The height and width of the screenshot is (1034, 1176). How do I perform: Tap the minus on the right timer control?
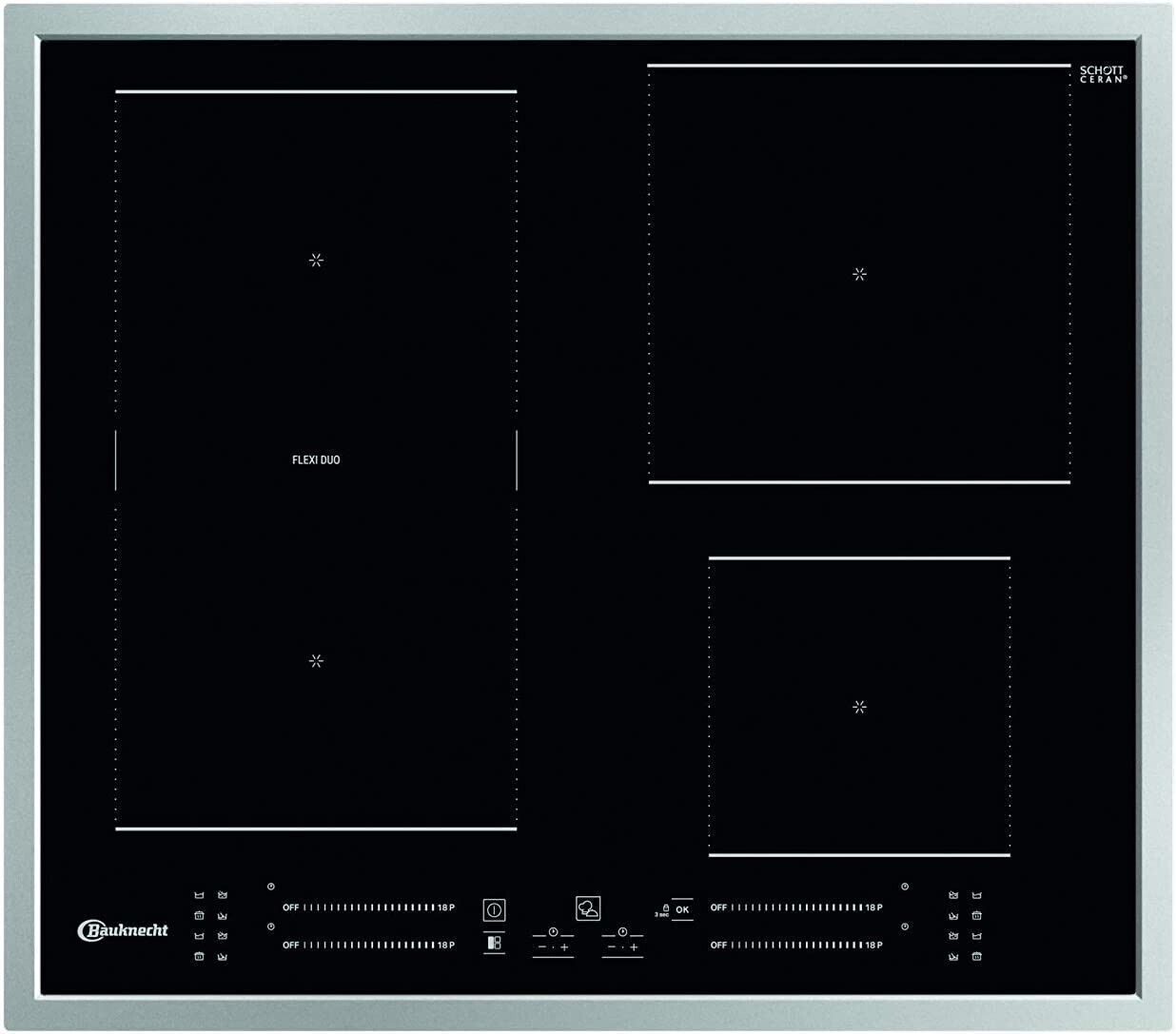coord(611,947)
